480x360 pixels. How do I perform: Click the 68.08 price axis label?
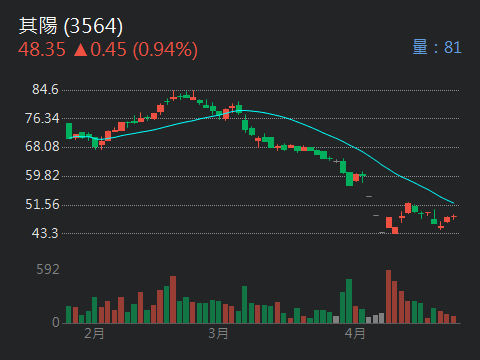pos(42,146)
